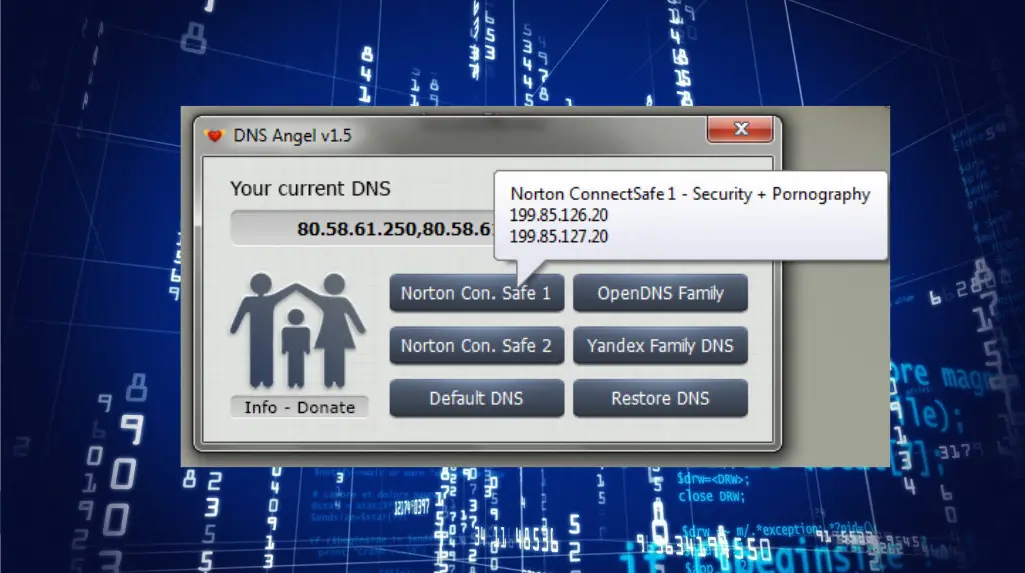Open the Info - Donate link
The width and height of the screenshot is (1025, 573).
299,407
